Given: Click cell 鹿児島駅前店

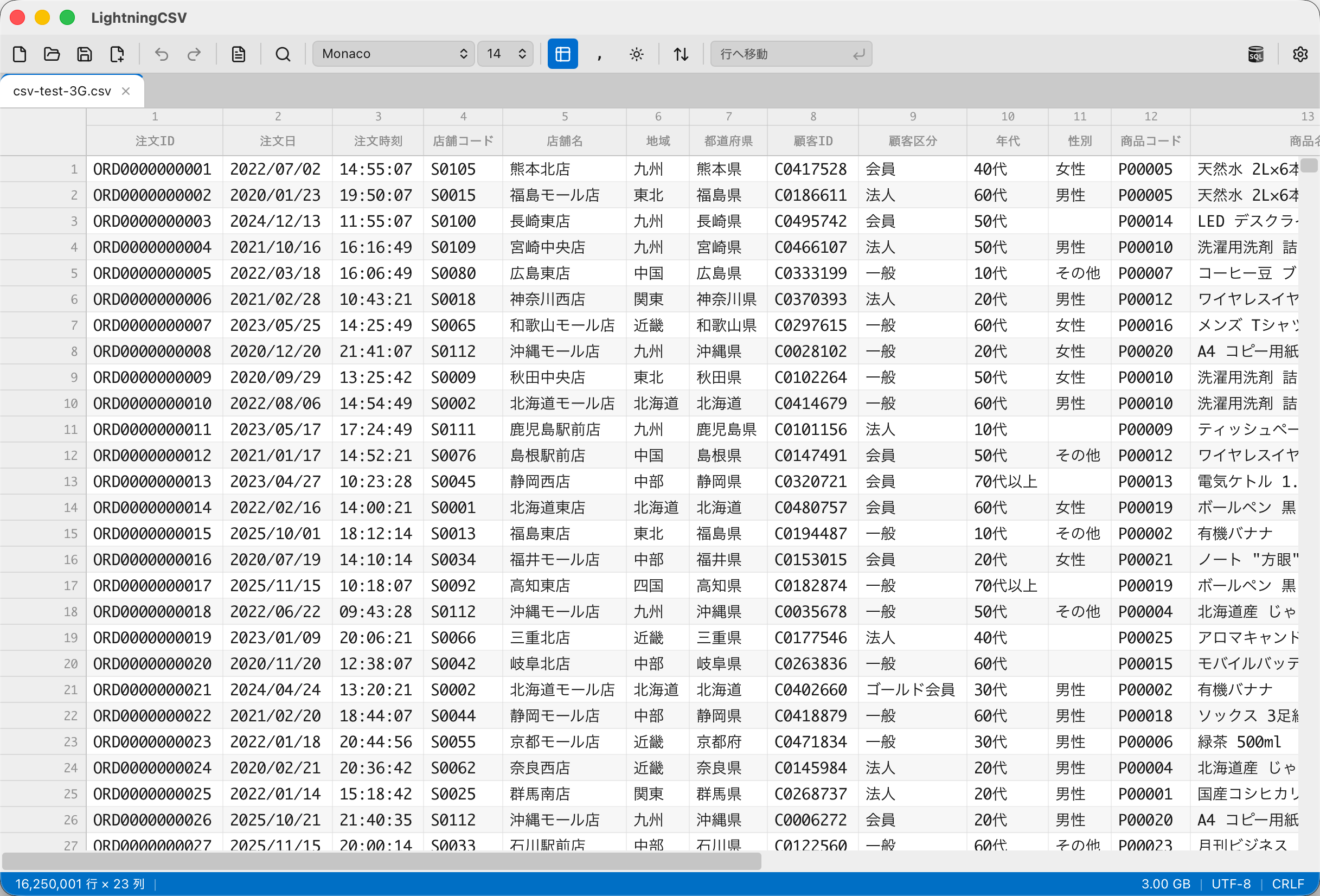Looking at the screenshot, I should pyautogui.click(x=565, y=430).
